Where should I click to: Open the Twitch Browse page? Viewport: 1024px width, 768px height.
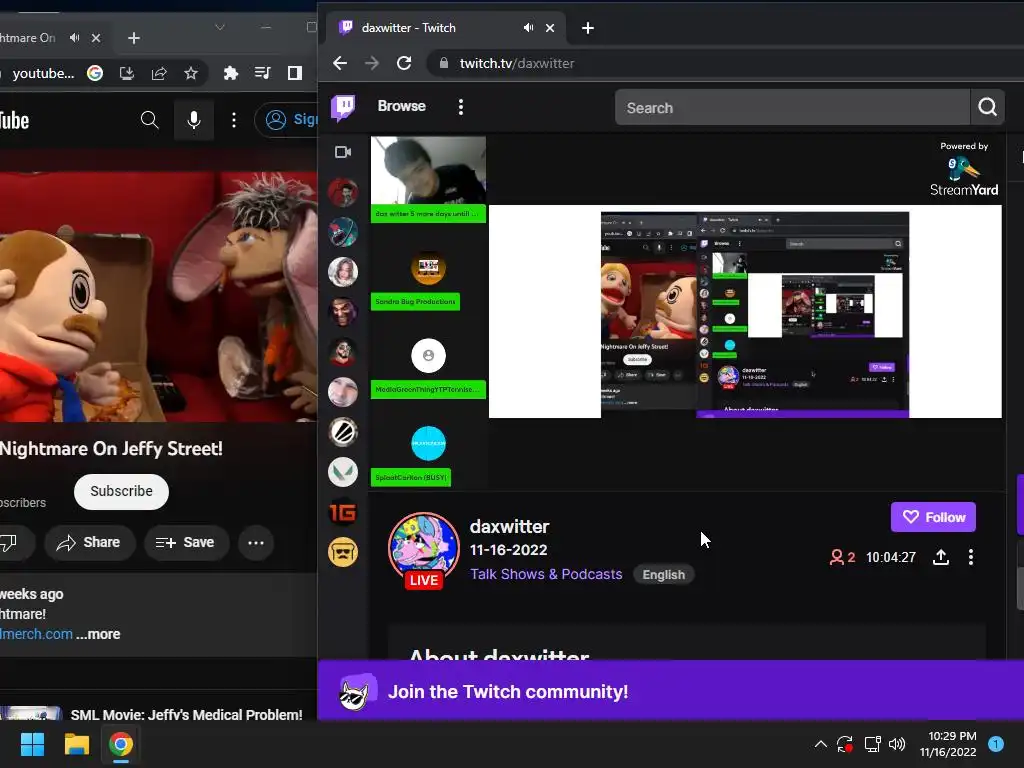(401, 106)
